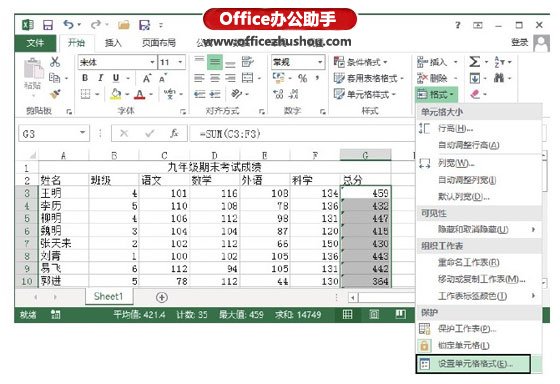The image size is (560, 384).
Task: Open the fill color dropdown arrow
Action: (x=127, y=95)
